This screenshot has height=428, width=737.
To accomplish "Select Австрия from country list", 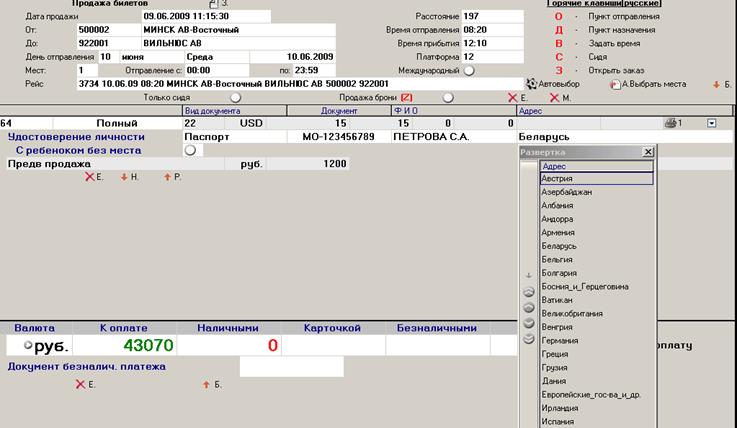I will [597, 179].
